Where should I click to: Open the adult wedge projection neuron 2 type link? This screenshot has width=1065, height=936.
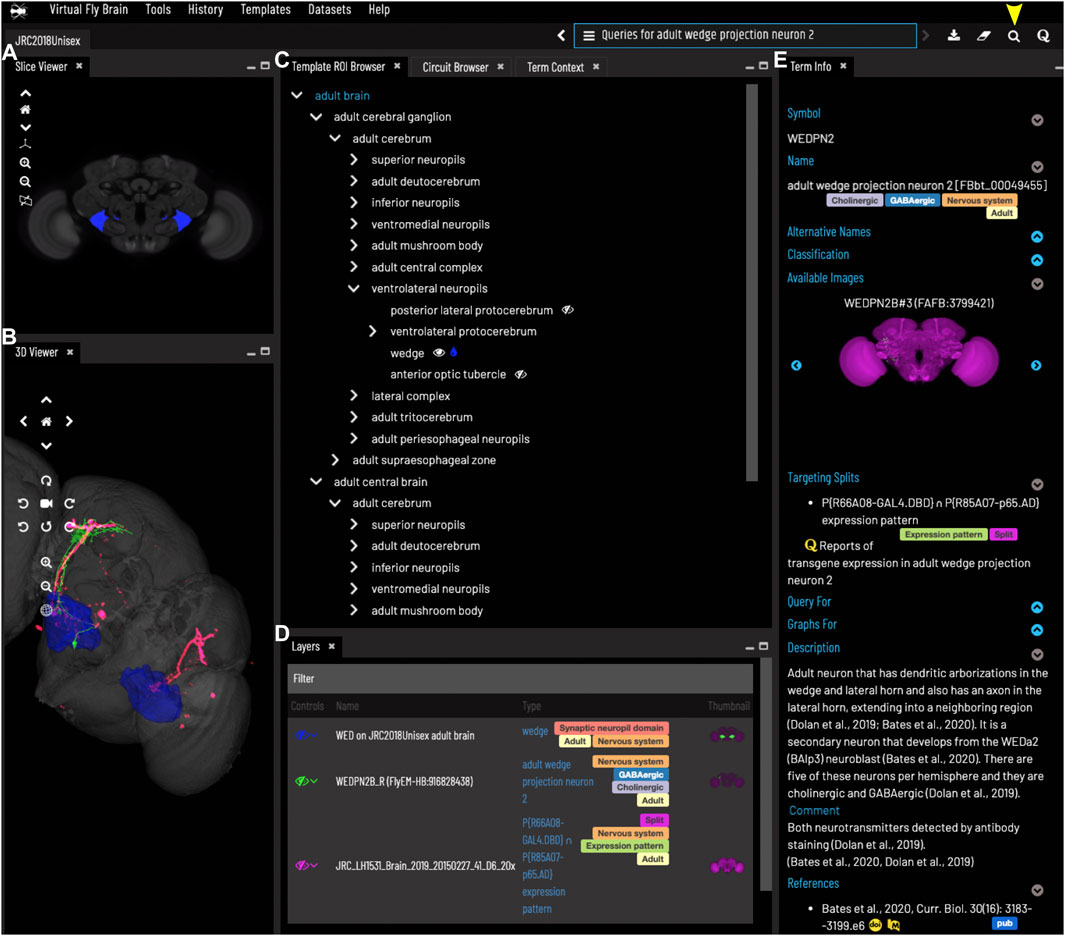(558, 782)
